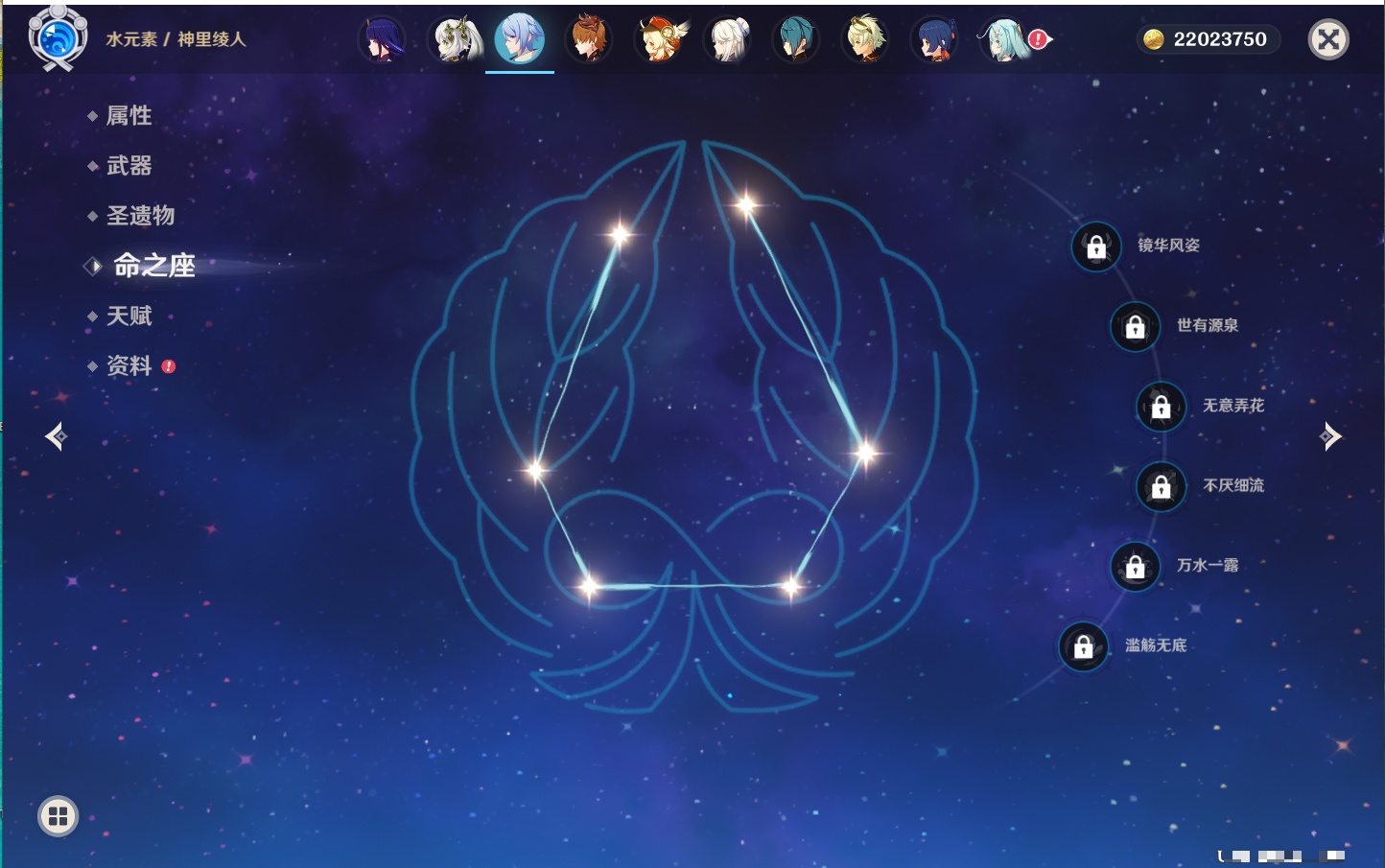Screen dimensions: 1385x868
Task: Open the 武器 weapon tab
Action: 129,166
